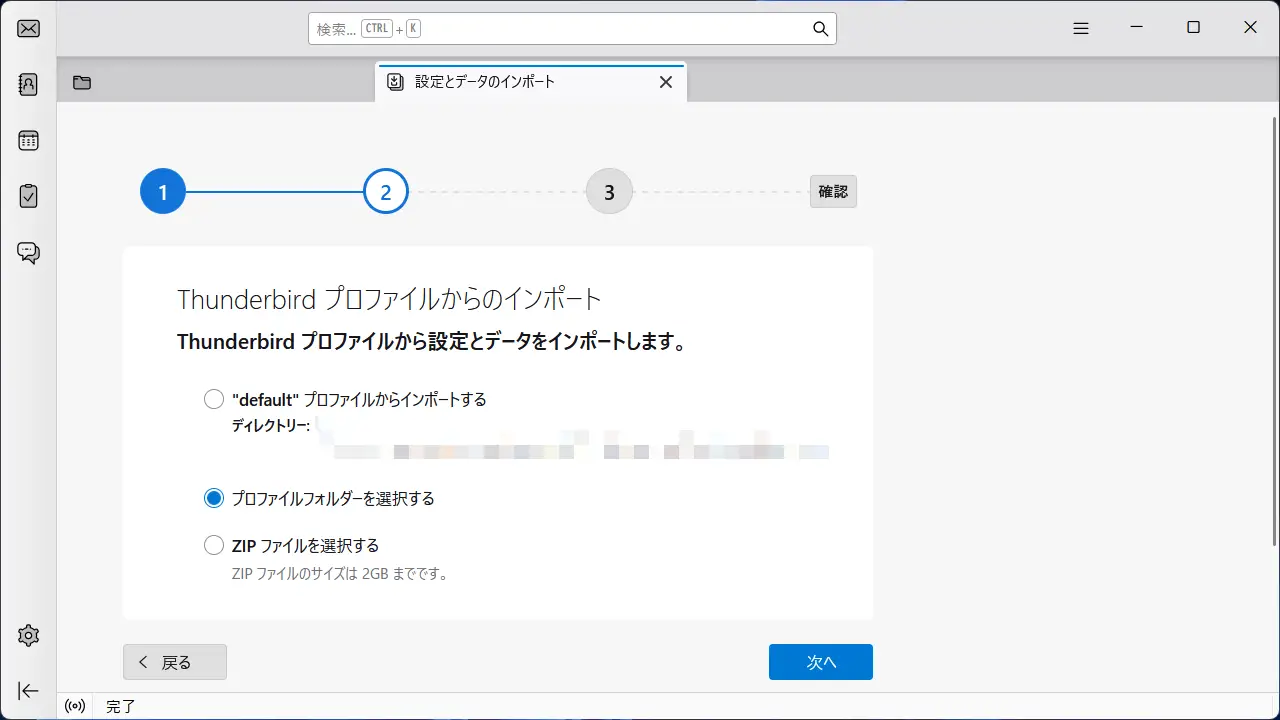This screenshot has width=1280, height=720.
Task: Open the Address Book icon
Action: pos(29,84)
